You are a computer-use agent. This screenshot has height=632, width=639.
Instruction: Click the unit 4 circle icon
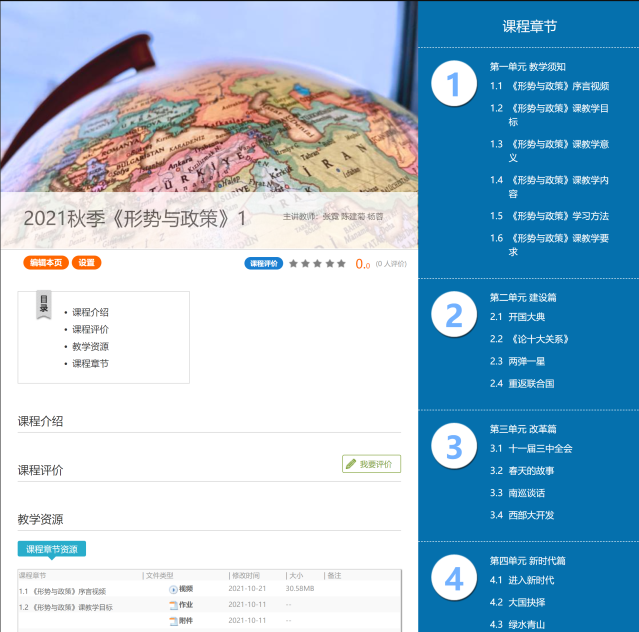(x=454, y=579)
